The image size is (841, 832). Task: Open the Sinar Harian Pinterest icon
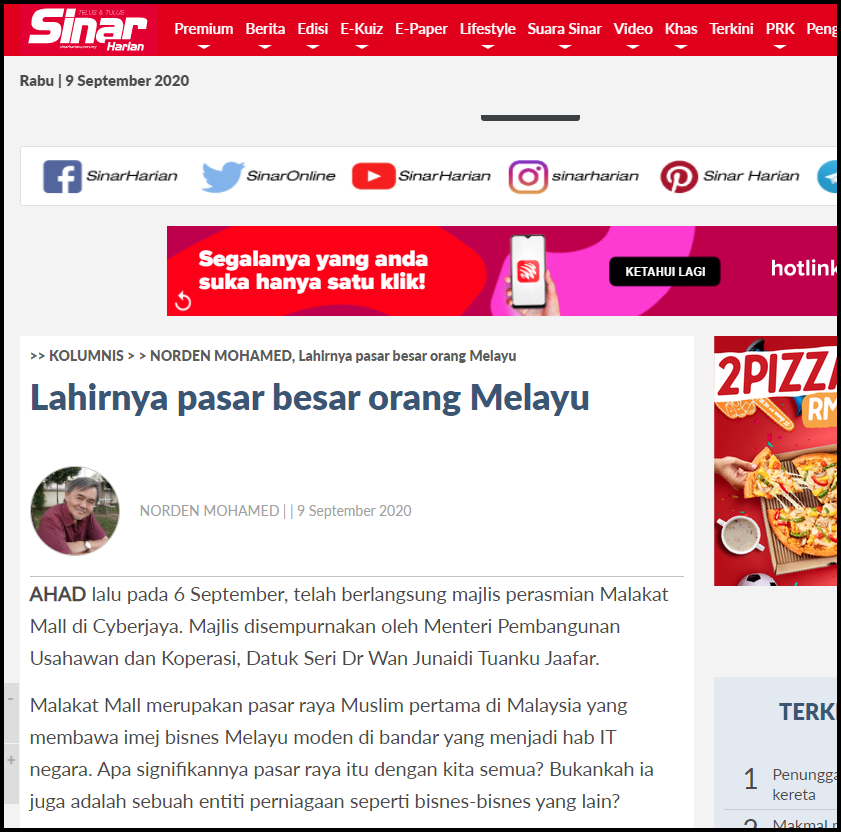click(679, 176)
